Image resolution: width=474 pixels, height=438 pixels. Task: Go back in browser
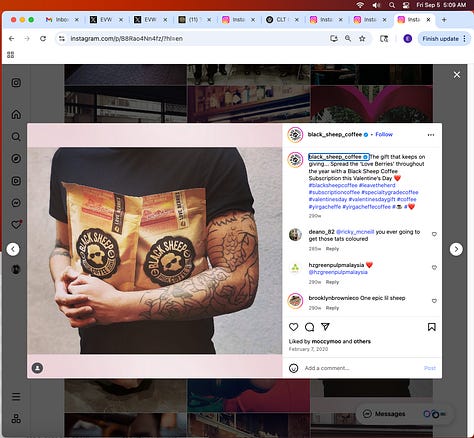click(x=12, y=39)
